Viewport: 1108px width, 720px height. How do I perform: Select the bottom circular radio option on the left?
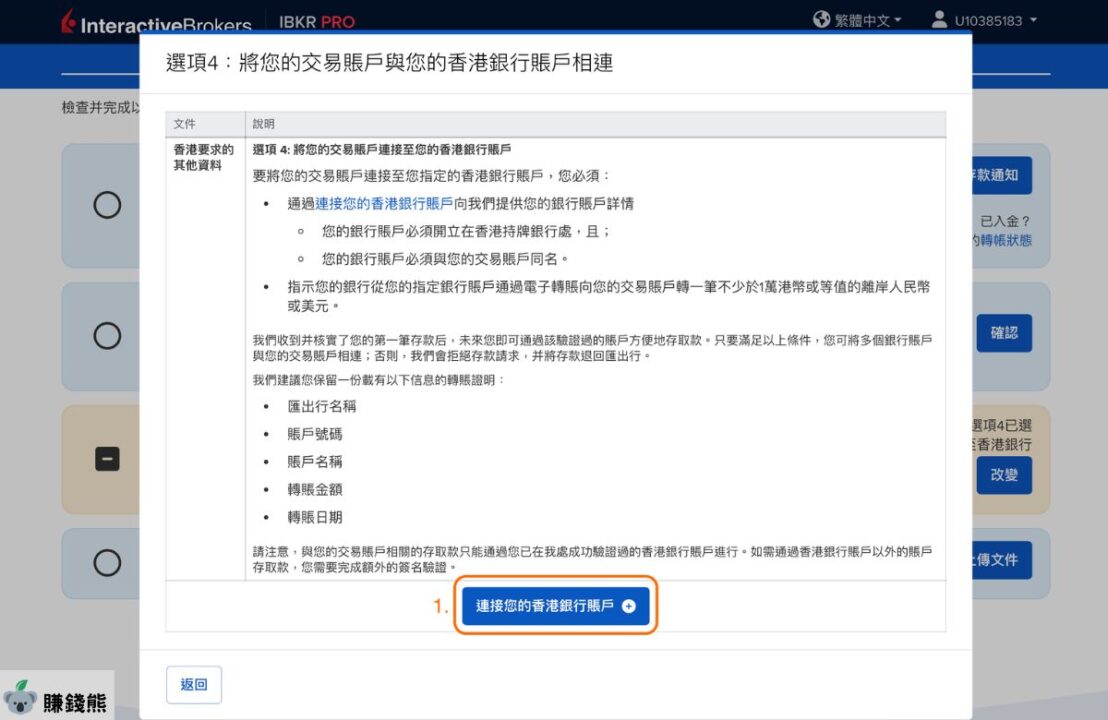pos(107,563)
